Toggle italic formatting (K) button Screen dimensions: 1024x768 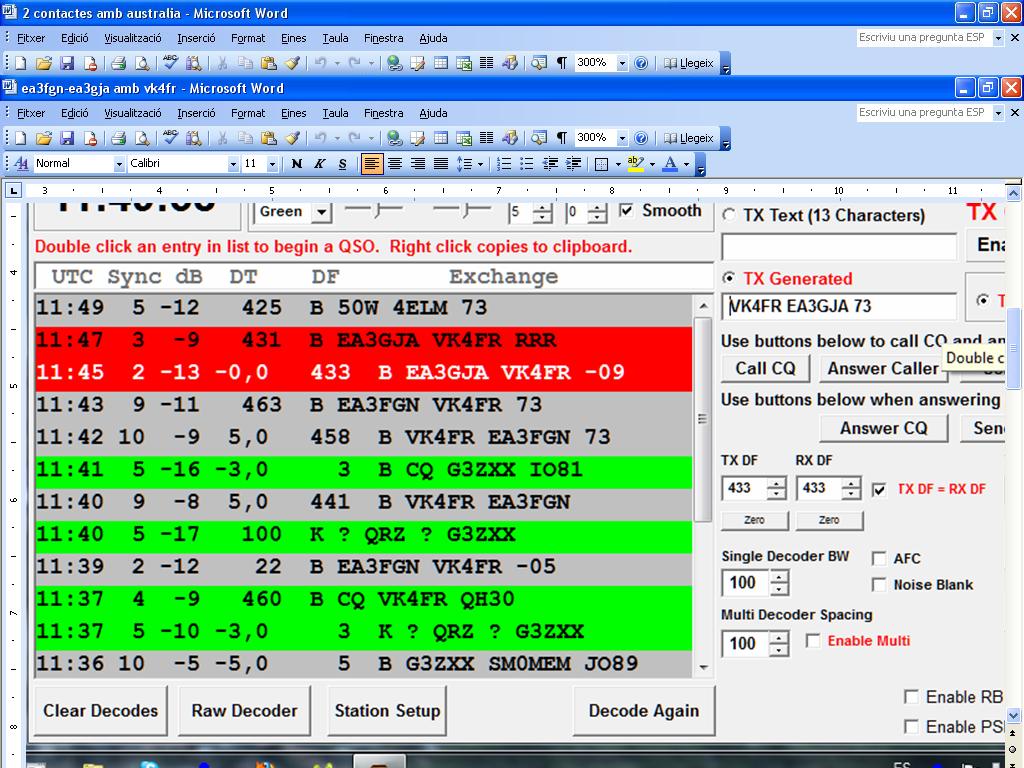[319, 164]
